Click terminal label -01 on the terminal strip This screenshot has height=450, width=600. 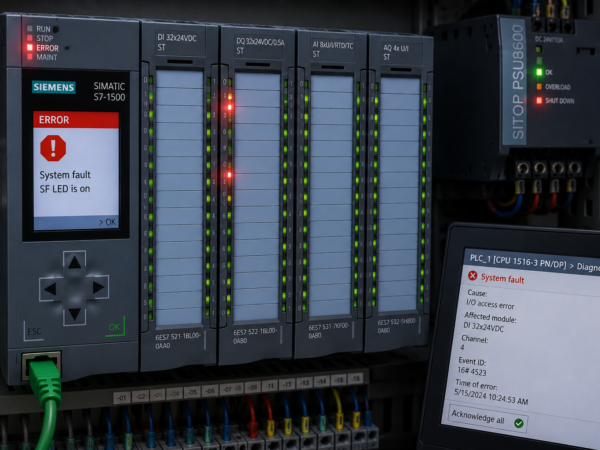click(122, 398)
